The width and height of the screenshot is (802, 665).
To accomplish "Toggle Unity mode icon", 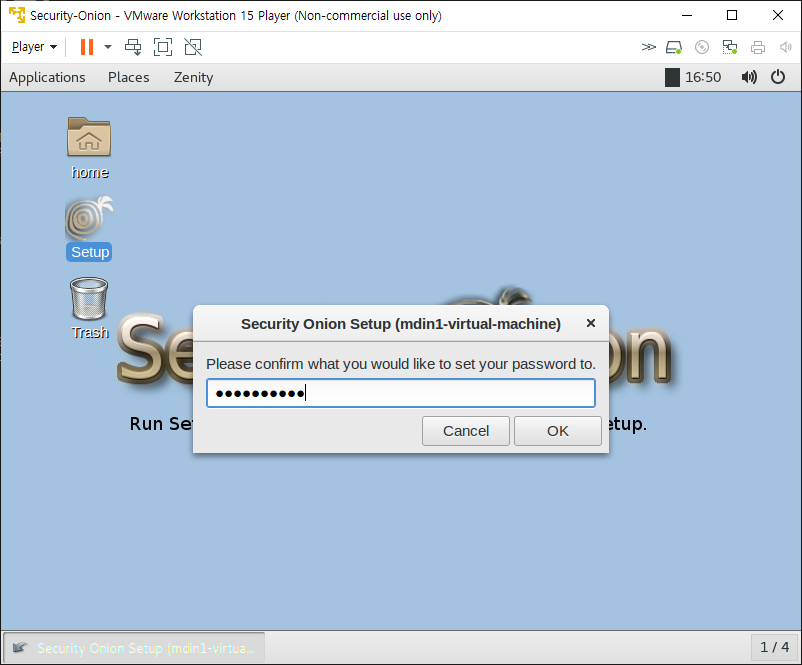I will pos(193,47).
